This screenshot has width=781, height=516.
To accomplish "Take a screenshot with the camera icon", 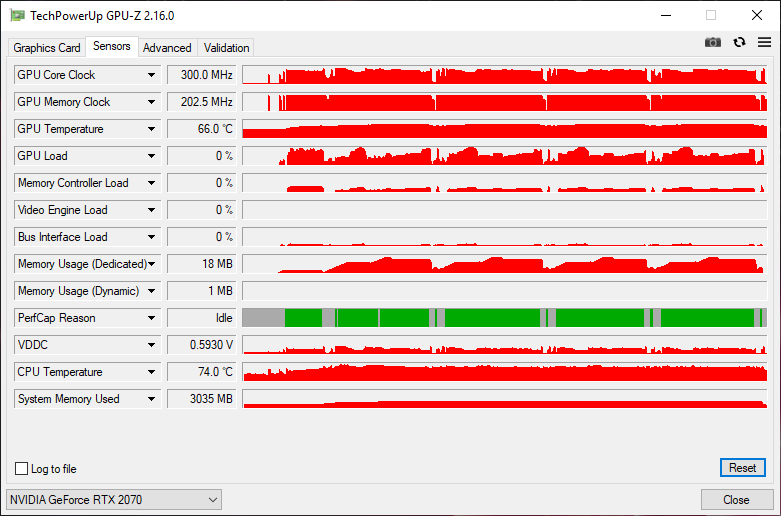I will [x=713, y=42].
